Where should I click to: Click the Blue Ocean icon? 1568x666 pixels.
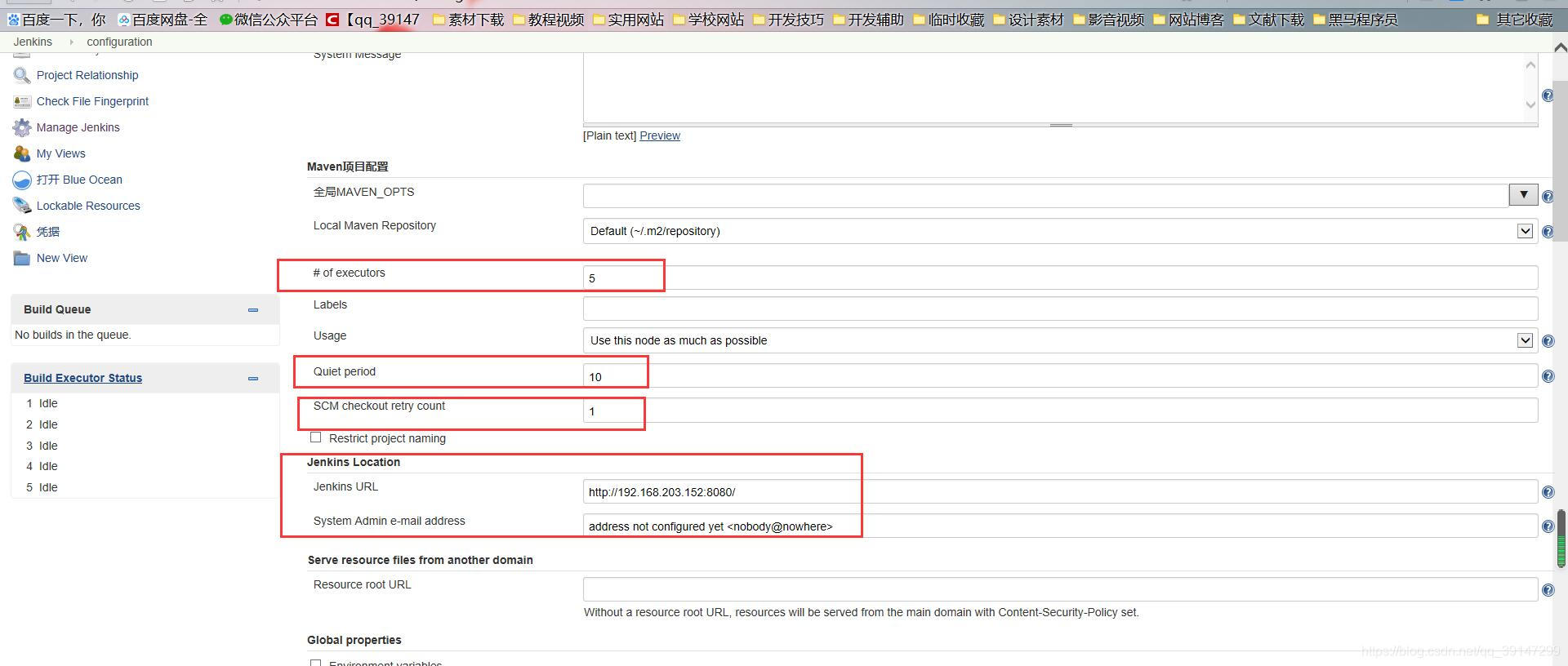(22, 180)
